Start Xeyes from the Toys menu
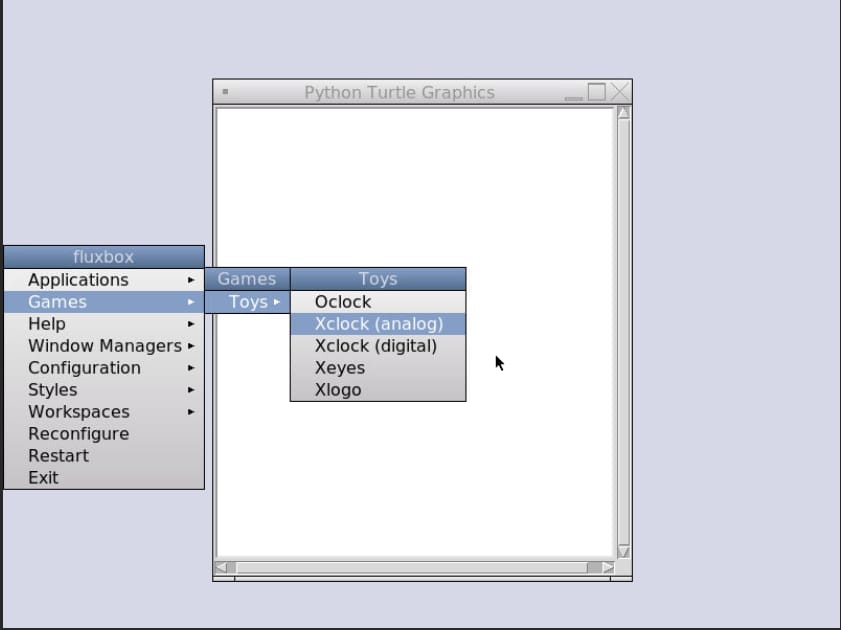Image resolution: width=841 pixels, height=630 pixels. 378,368
